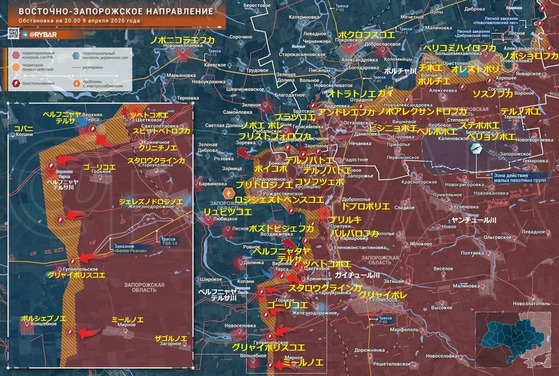Image resolution: width=559 pixels, height=376 pixels.
Task: Click the テルノボエ label
Action: (521, 111)
